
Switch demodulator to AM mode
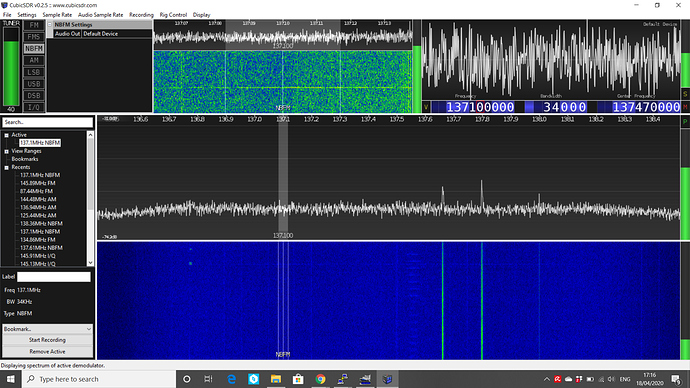pyautogui.click(x=34, y=60)
